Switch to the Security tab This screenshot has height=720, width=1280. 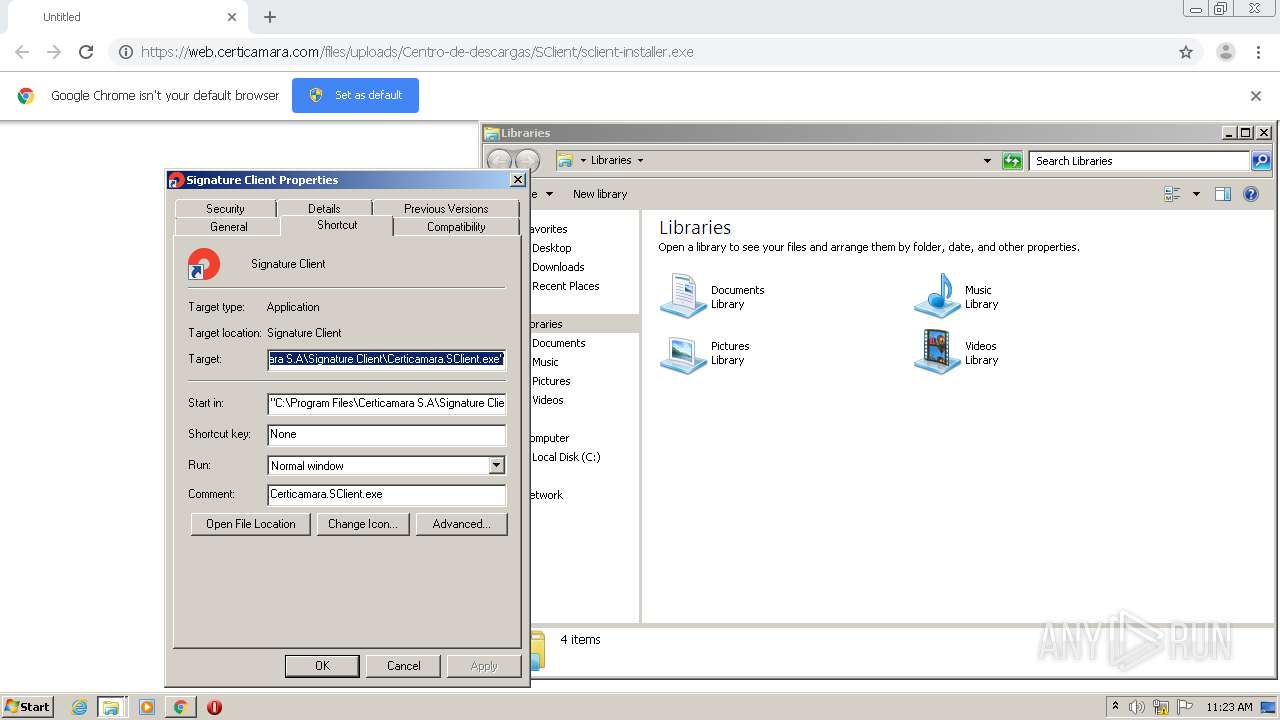click(225, 208)
